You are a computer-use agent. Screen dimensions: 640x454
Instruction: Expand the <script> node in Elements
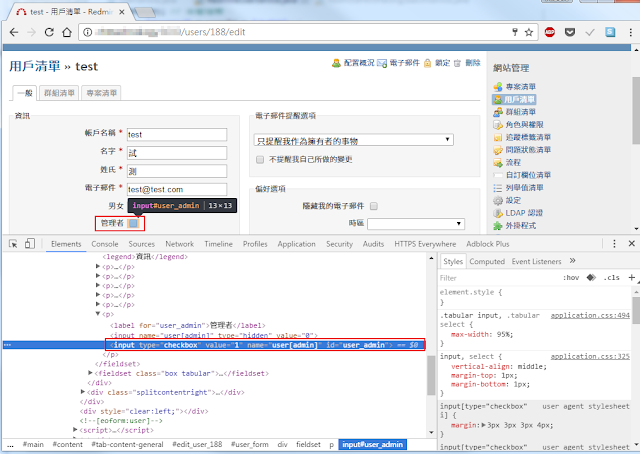point(75,430)
